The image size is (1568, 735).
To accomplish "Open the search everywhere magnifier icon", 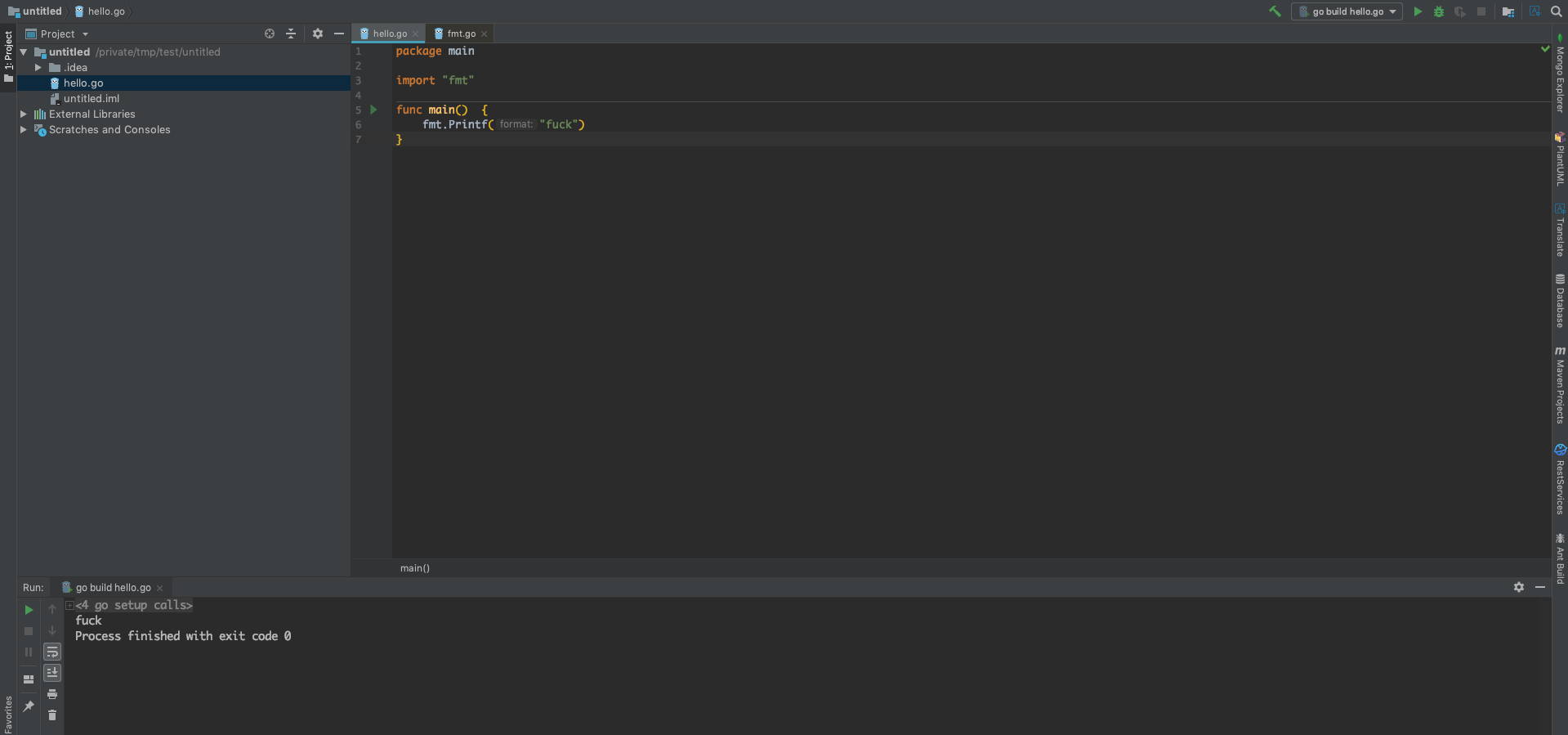I will tap(1556, 11).
